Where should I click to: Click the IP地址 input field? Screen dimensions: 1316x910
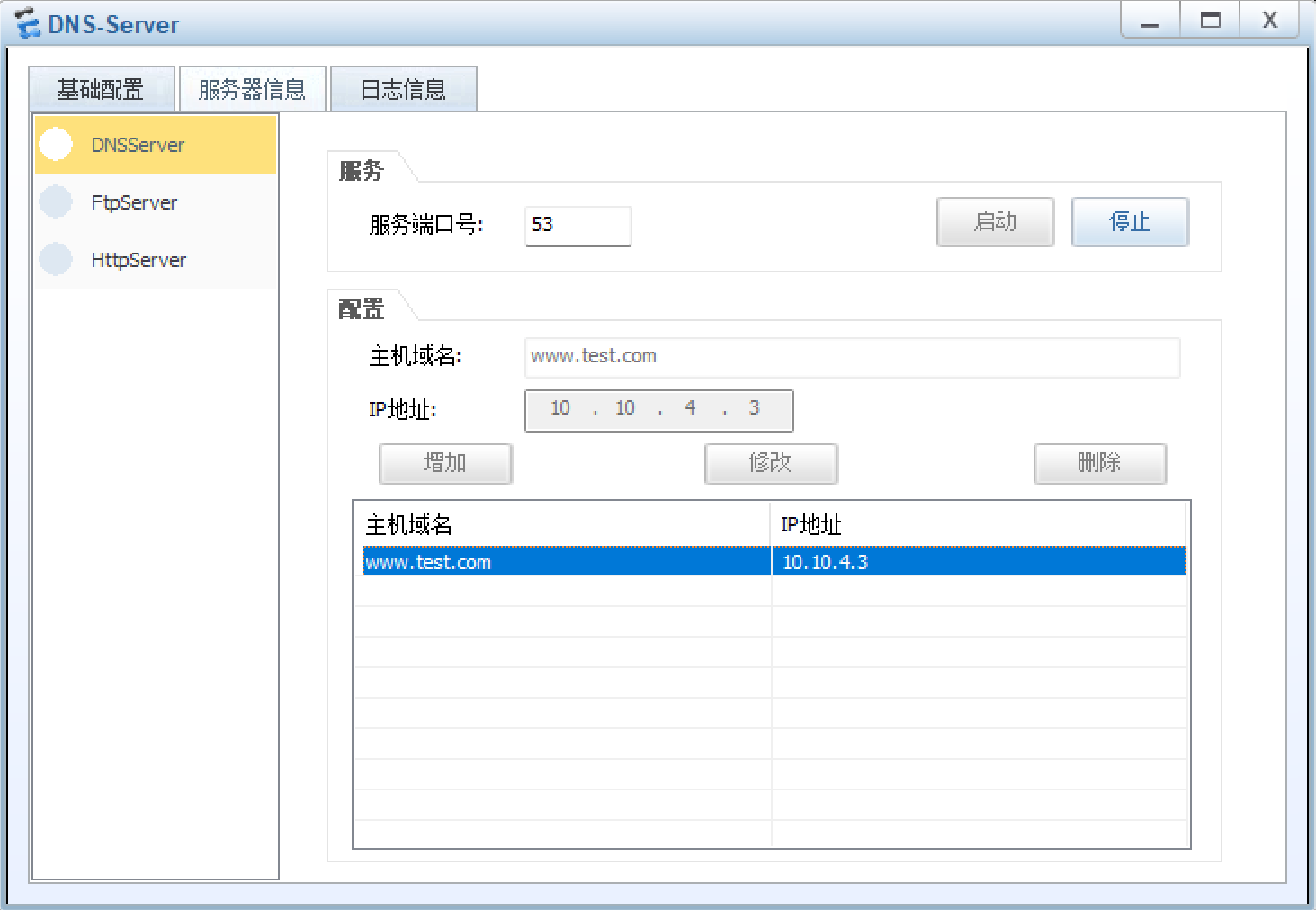point(658,410)
